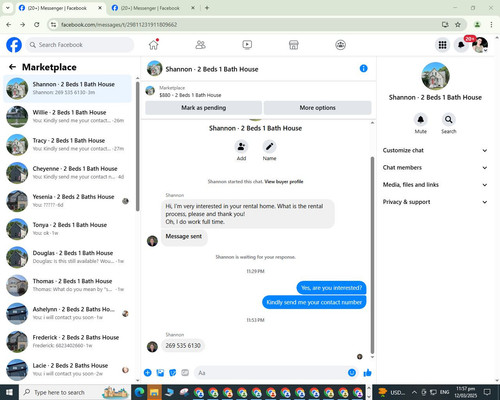Click the Name edit pencil icon
Screen dimensions: 500x400
(269, 147)
